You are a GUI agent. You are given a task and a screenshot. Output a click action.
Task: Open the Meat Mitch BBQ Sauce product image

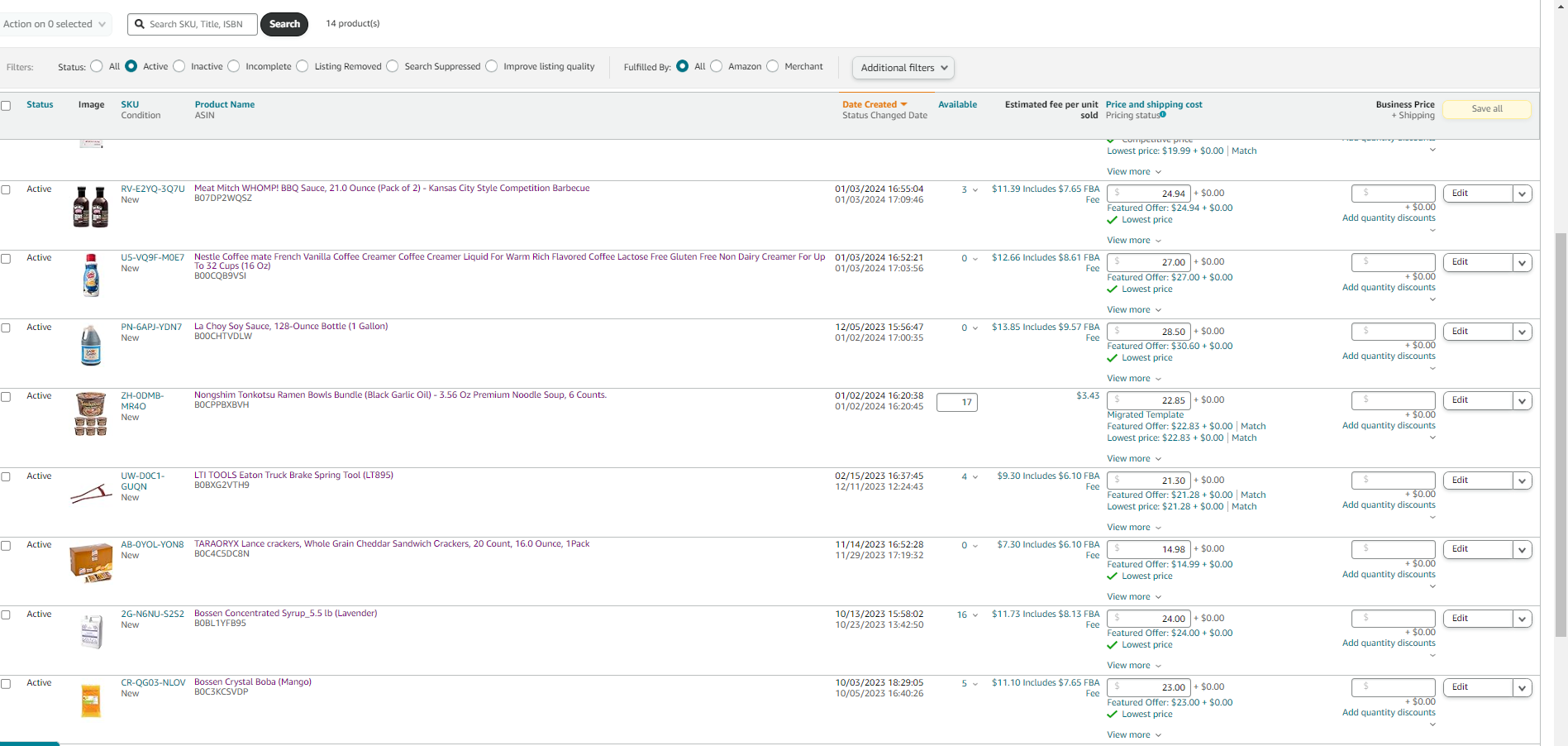[91, 207]
